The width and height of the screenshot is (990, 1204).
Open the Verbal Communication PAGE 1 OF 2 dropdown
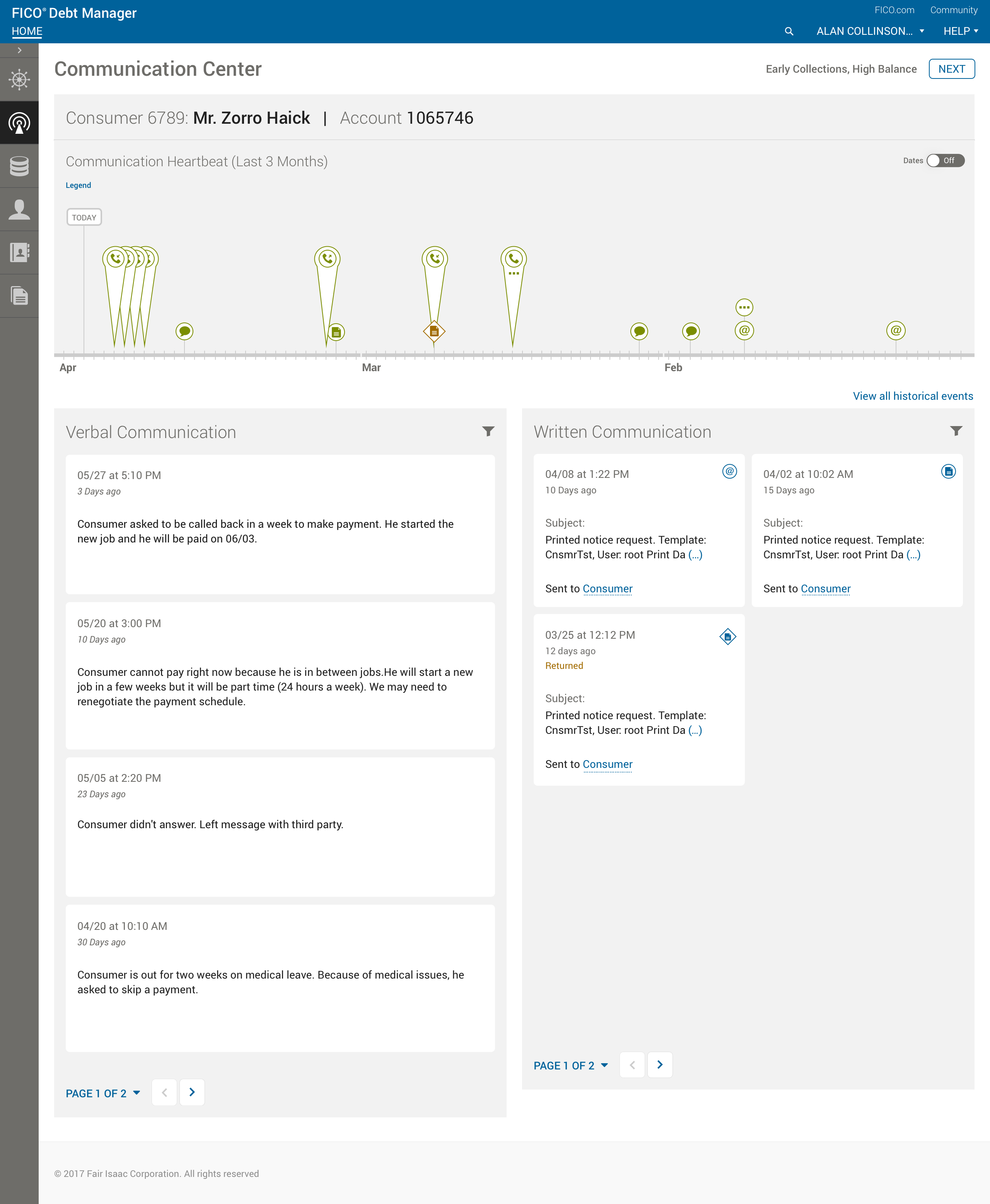click(102, 1093)
